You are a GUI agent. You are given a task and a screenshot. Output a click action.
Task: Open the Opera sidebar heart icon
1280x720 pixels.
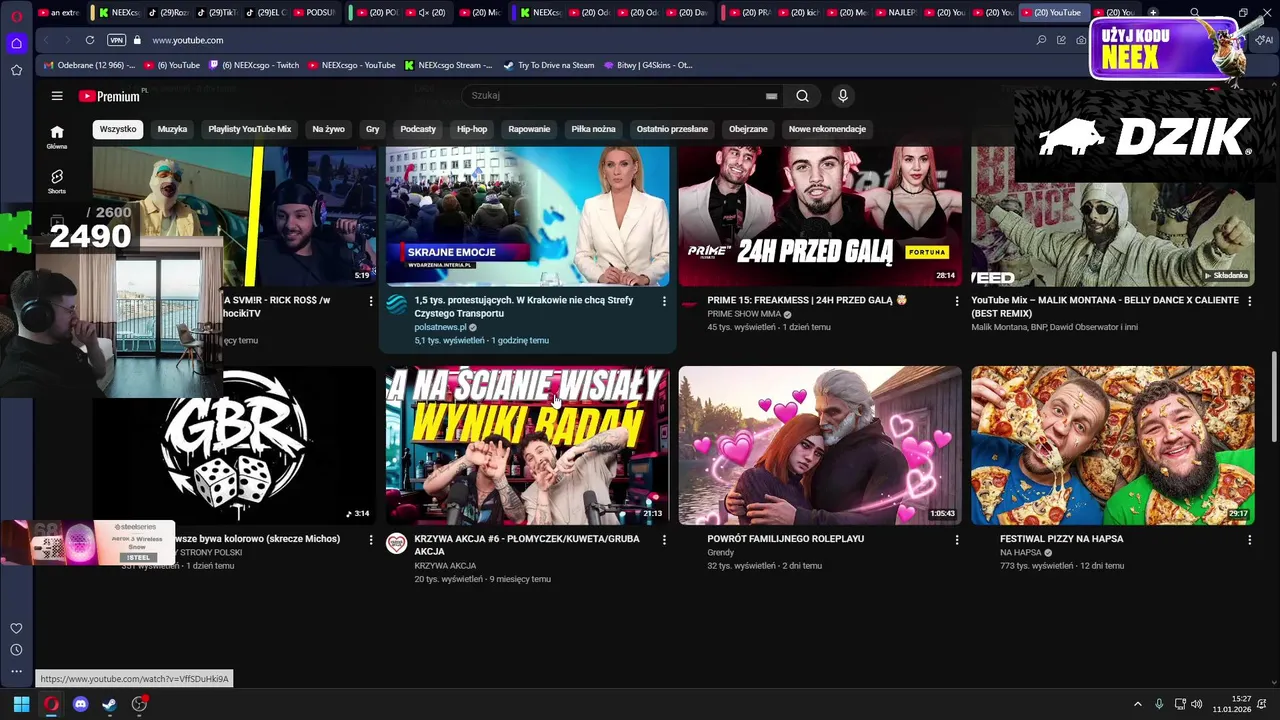[x=16, y=628]
